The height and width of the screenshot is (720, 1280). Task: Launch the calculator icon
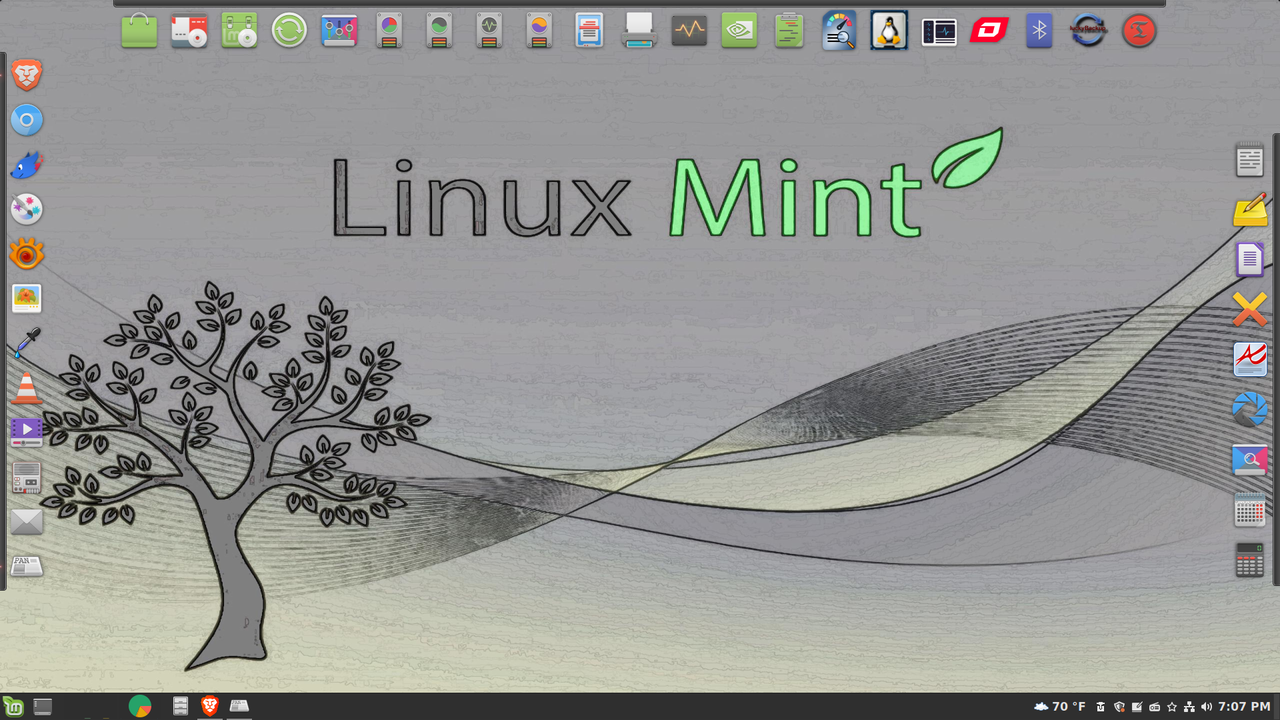[1250, 560]
